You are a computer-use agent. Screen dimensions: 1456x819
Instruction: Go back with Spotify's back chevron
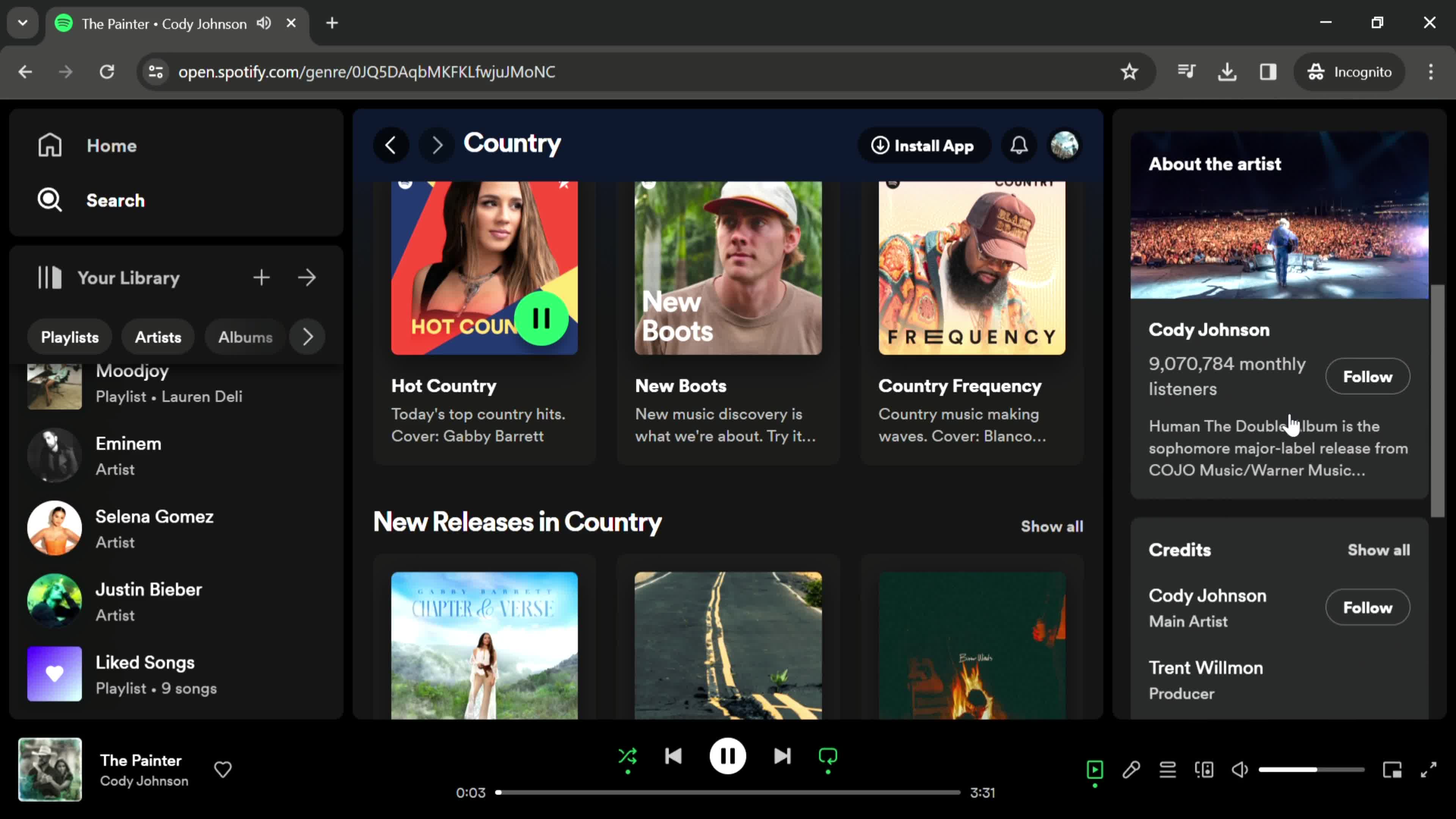click(391, 145)
